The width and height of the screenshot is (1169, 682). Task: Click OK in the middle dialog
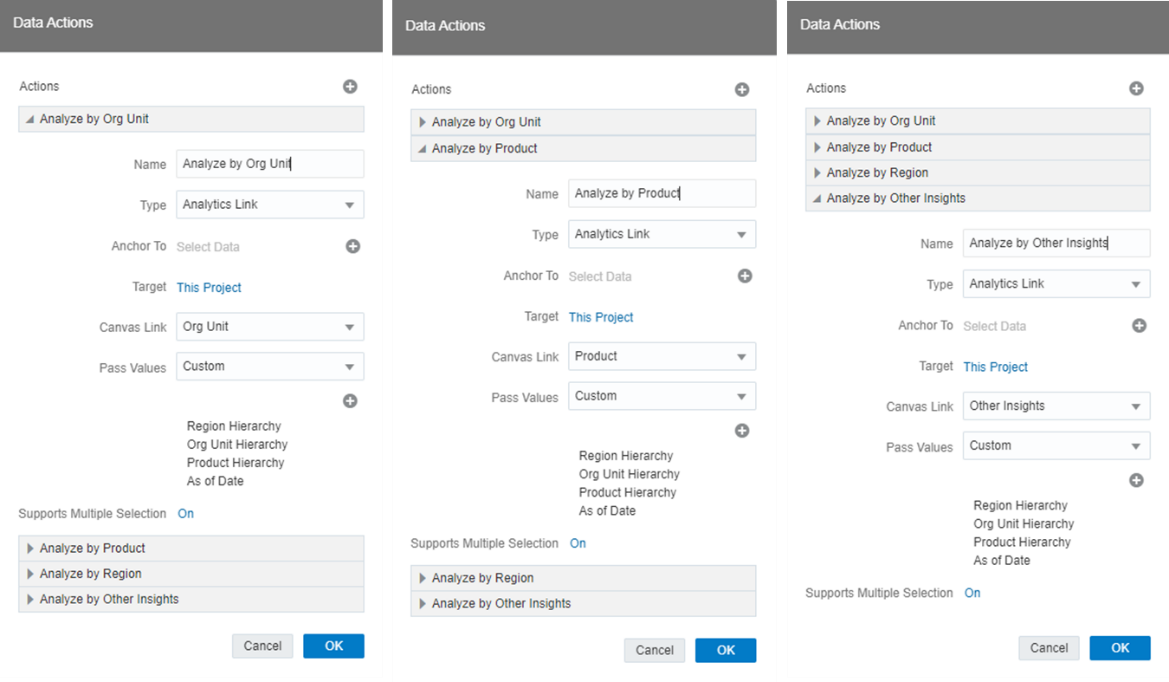pyautogui.click(x=725, y=650)
